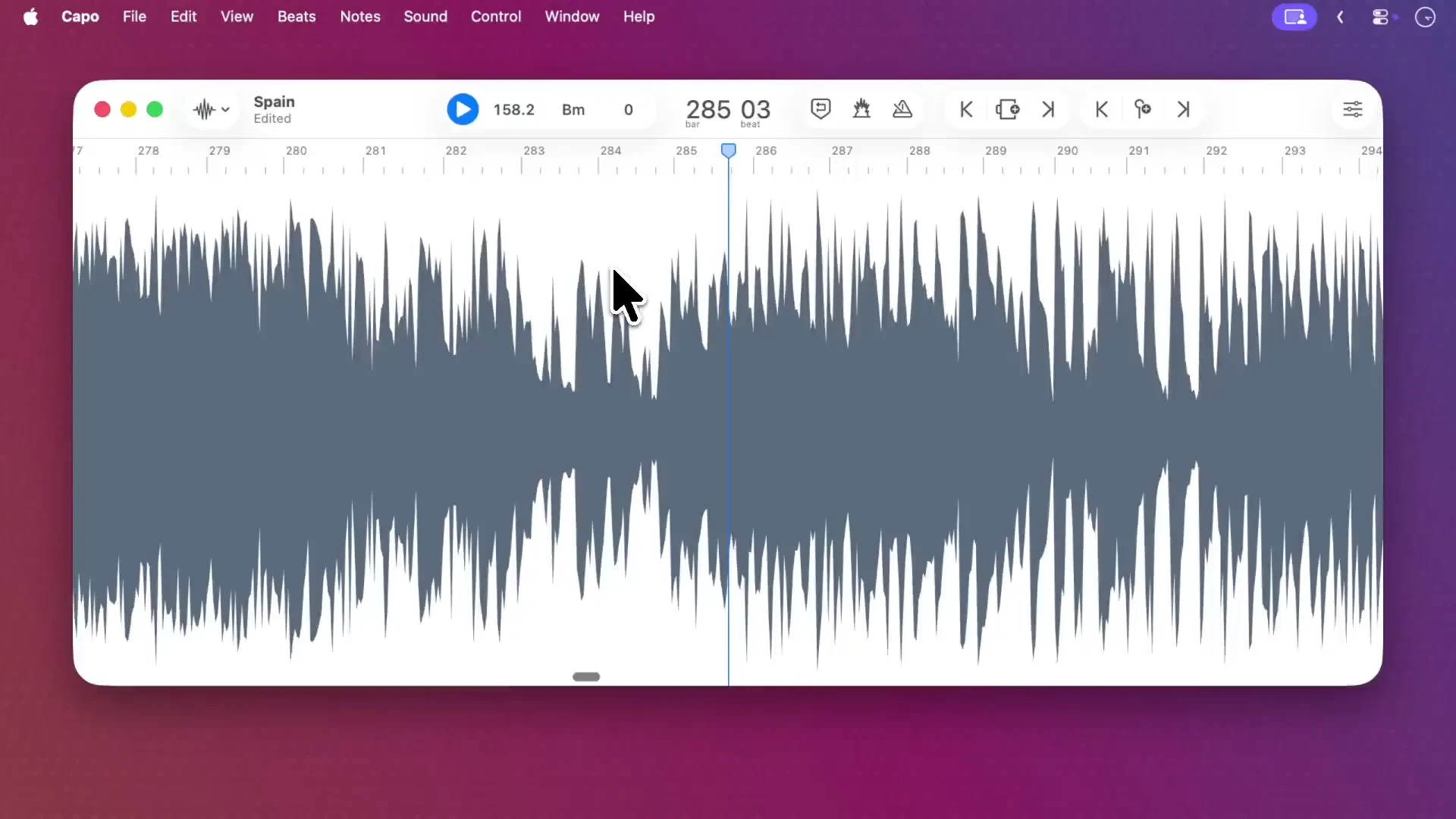The width and height of the screenshot is (1456, 819).
Task: Open the Help menu
Action: (639, 17)
